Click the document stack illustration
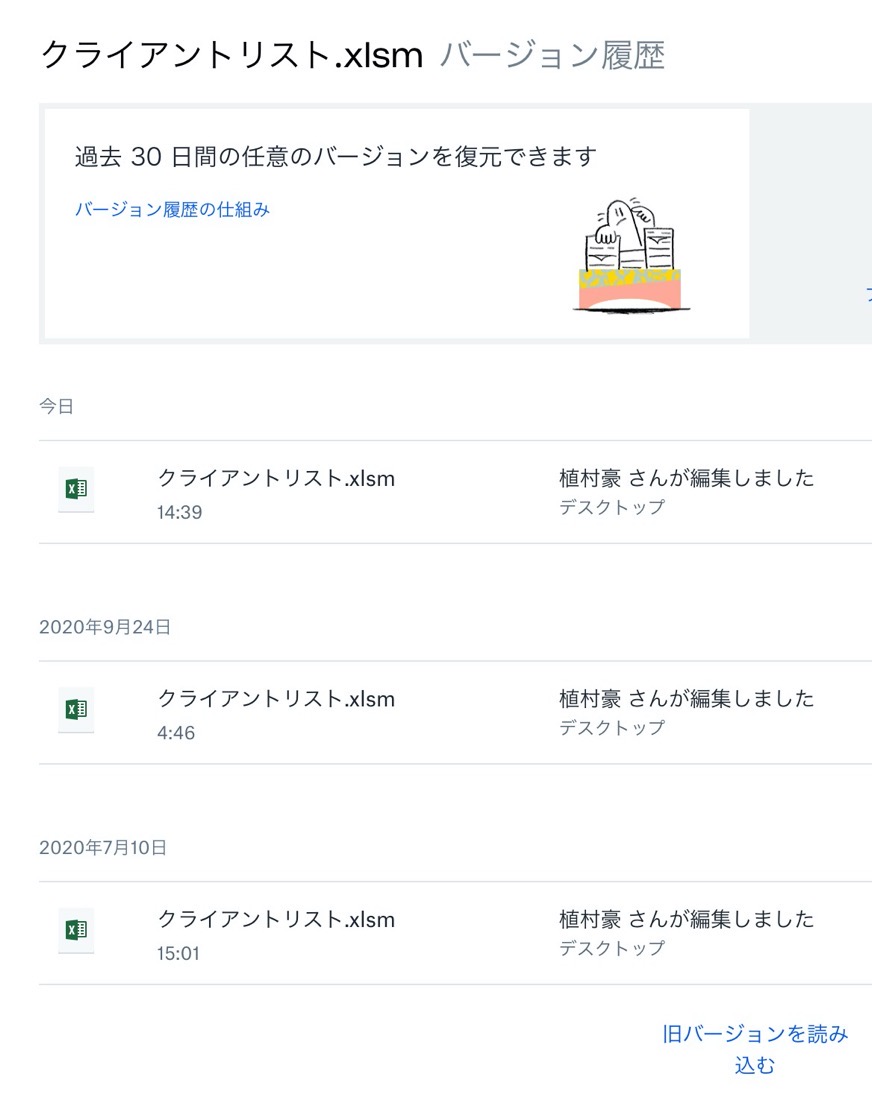The image size is (872, 1106). tap(631, 255)
